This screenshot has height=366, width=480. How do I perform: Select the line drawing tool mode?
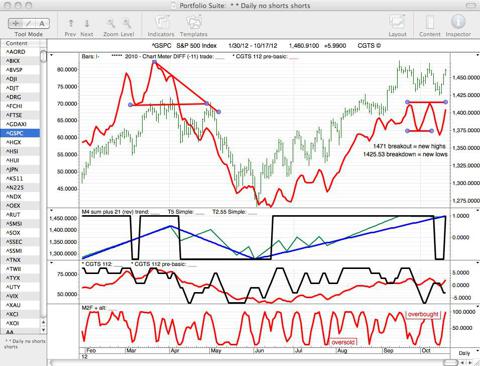[x=29, y=23]
